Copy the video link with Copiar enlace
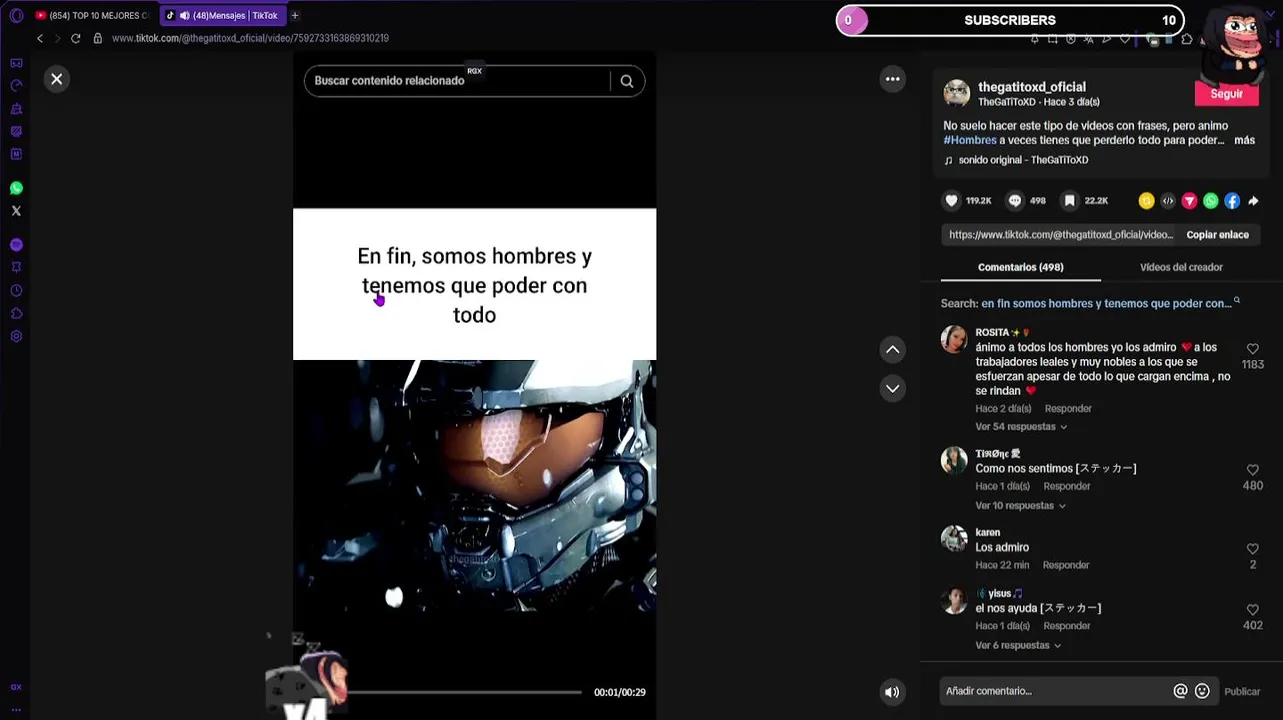This screenshot has width=1283, height=720. pos(1217,235)
